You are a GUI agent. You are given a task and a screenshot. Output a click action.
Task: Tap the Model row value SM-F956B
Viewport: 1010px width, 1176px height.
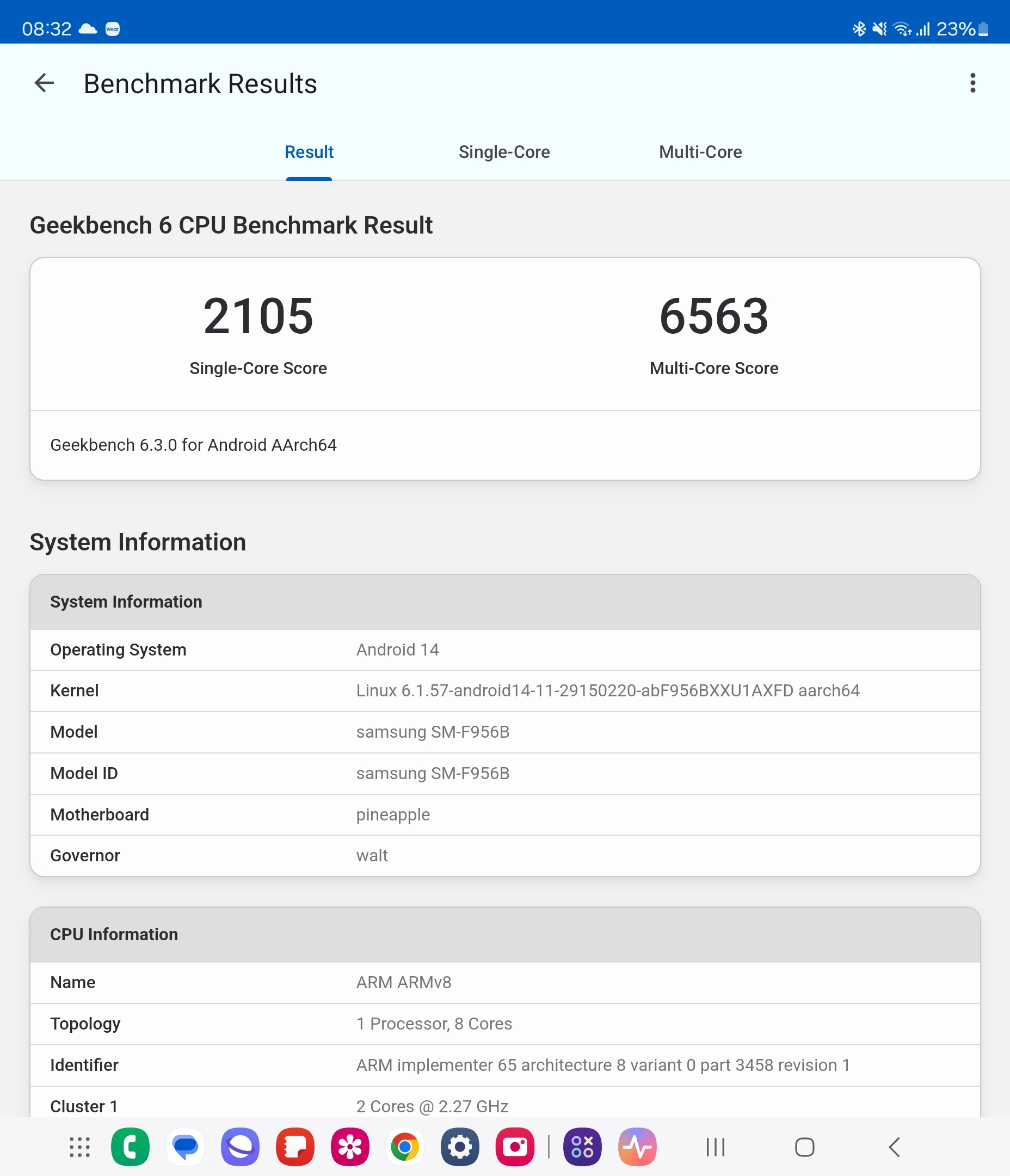pyautogui.click(x=433, y=732)
